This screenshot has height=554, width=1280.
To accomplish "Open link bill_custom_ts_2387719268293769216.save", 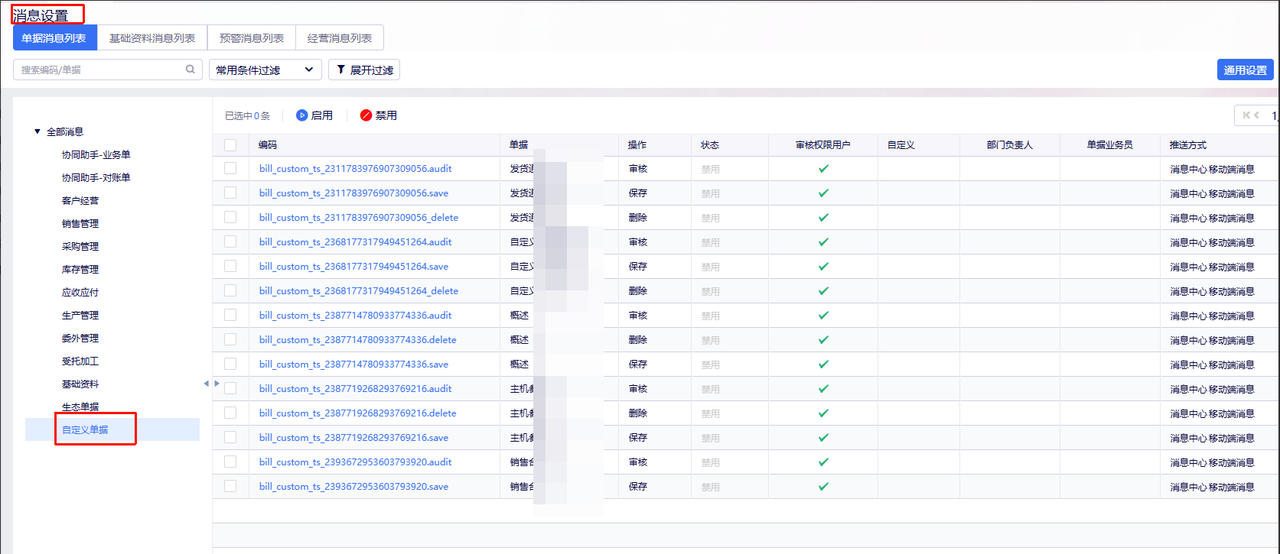I will click(353, 437).
